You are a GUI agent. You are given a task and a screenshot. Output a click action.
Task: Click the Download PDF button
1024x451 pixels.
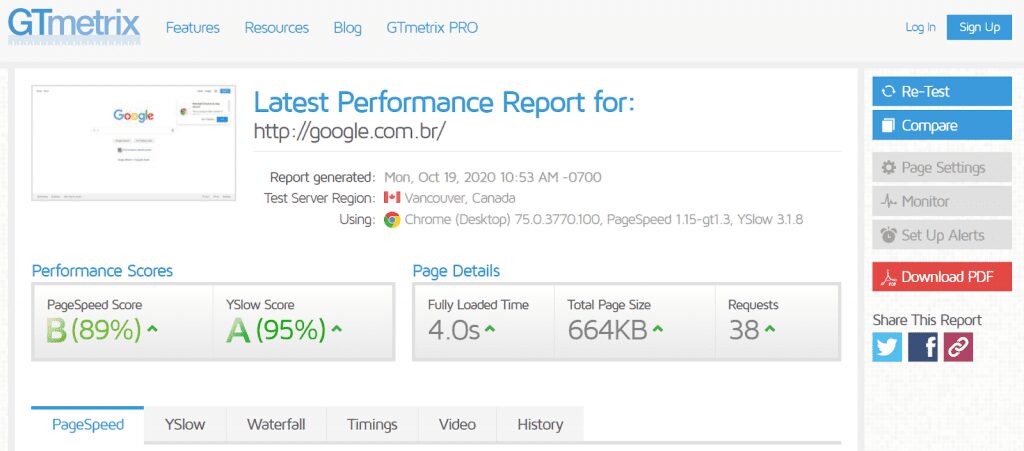click(942, 277)
